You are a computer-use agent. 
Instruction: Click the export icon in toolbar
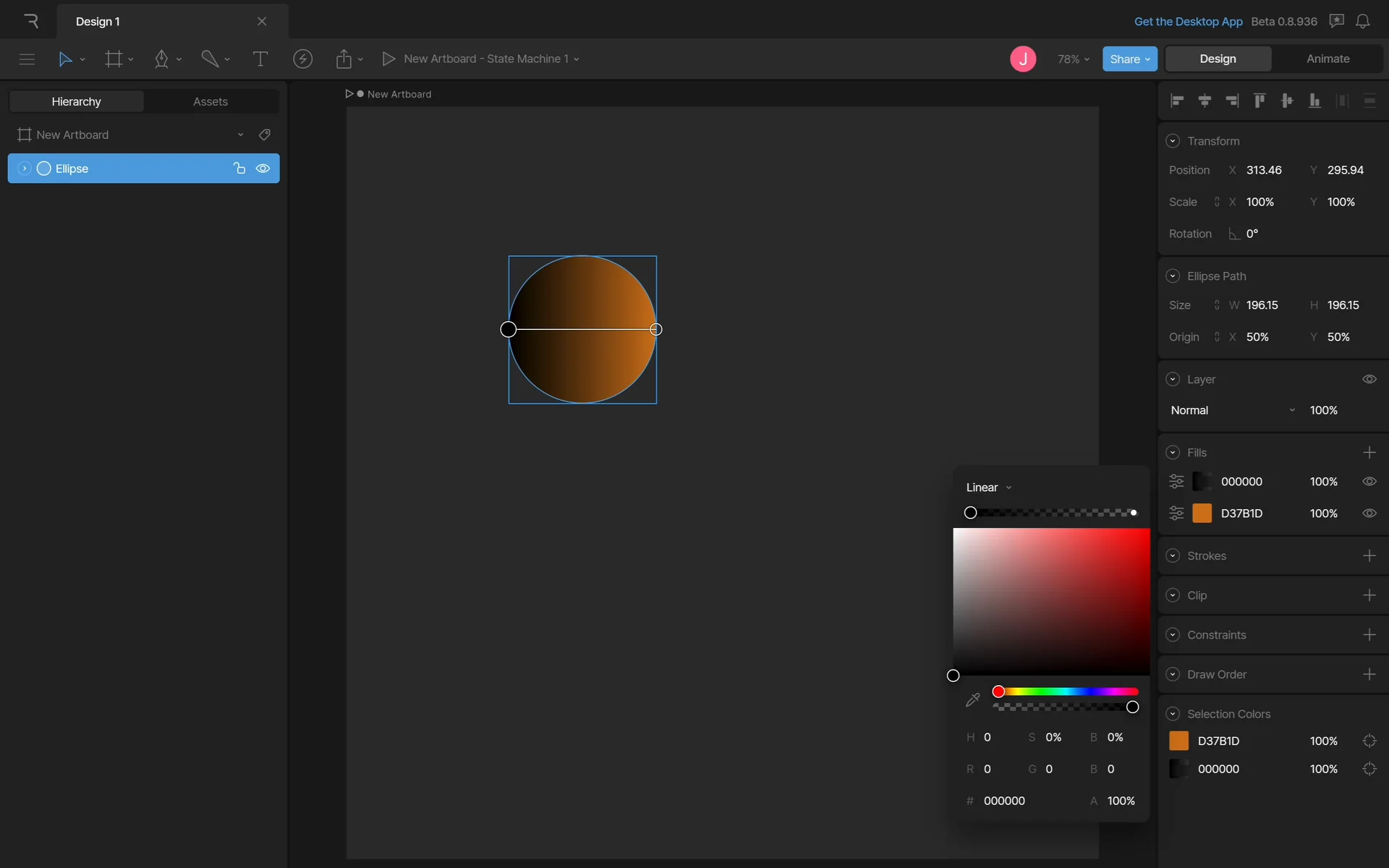click(x=344, y=59)
